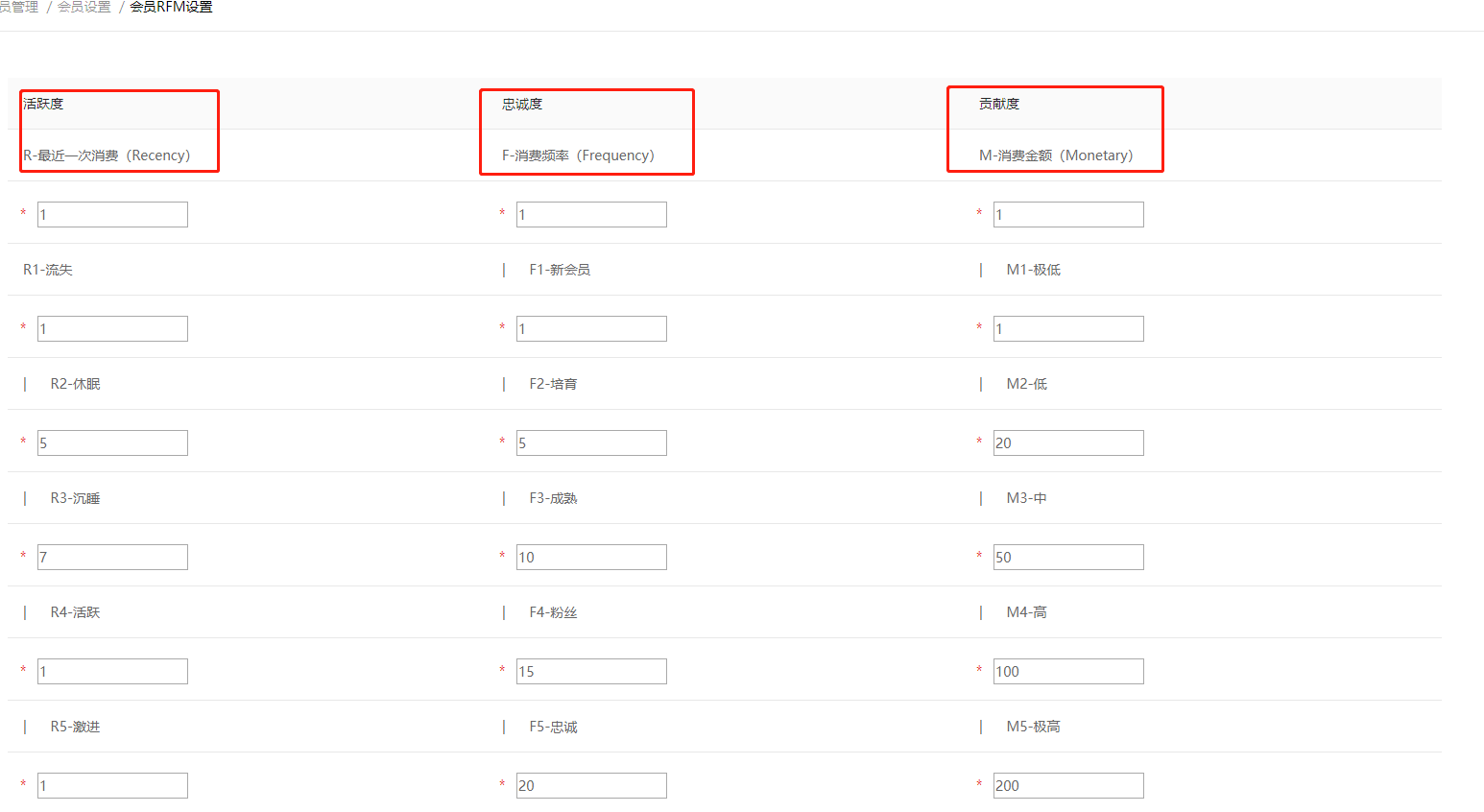The width and height of the screenshot is (1484, 812).
Task: Edit the Monetary field containing 20
Action: point(1068,442)
